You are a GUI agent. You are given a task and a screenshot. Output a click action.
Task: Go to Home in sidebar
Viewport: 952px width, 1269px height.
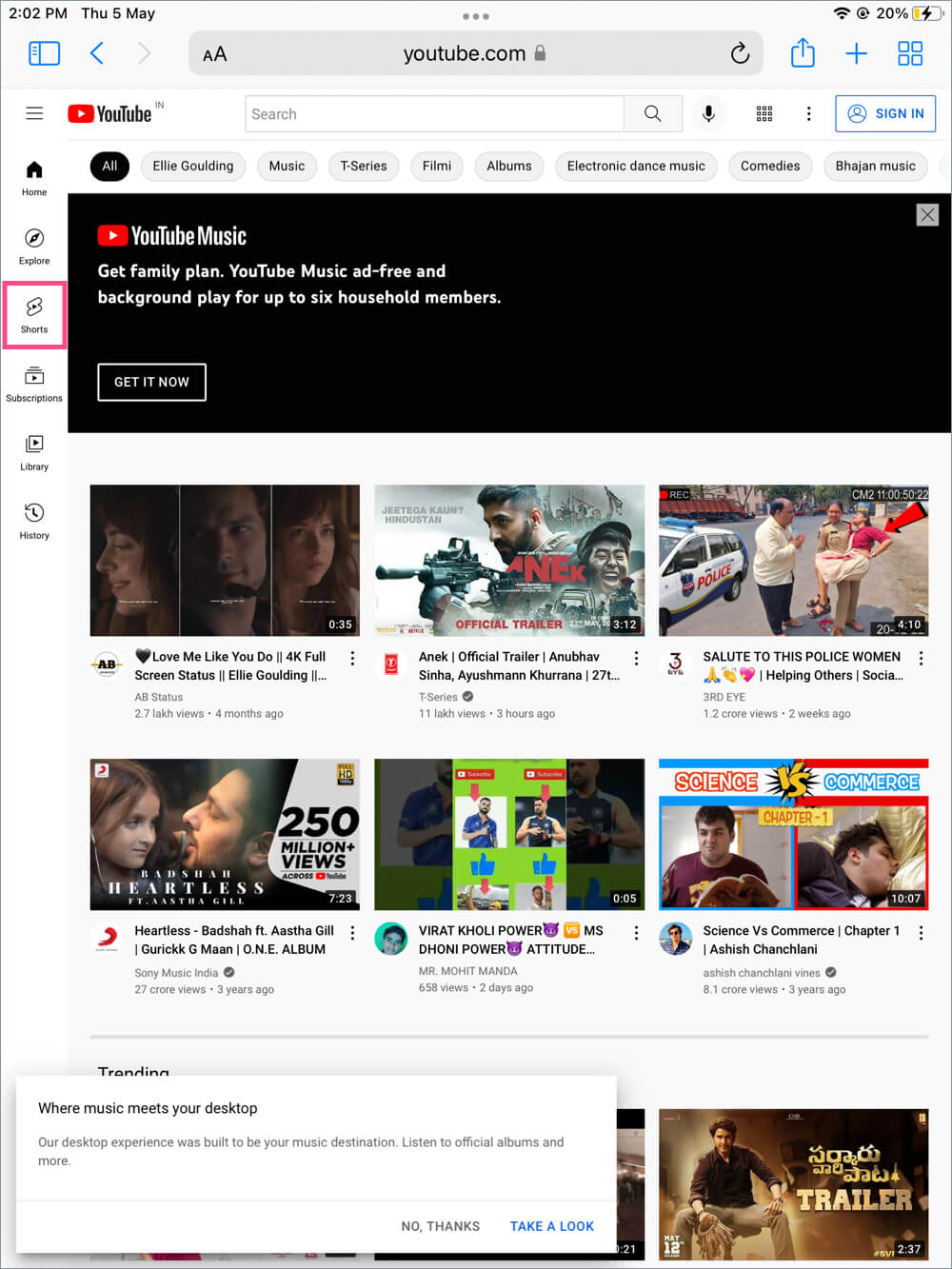pyautogui.click(x=34, y=178)
